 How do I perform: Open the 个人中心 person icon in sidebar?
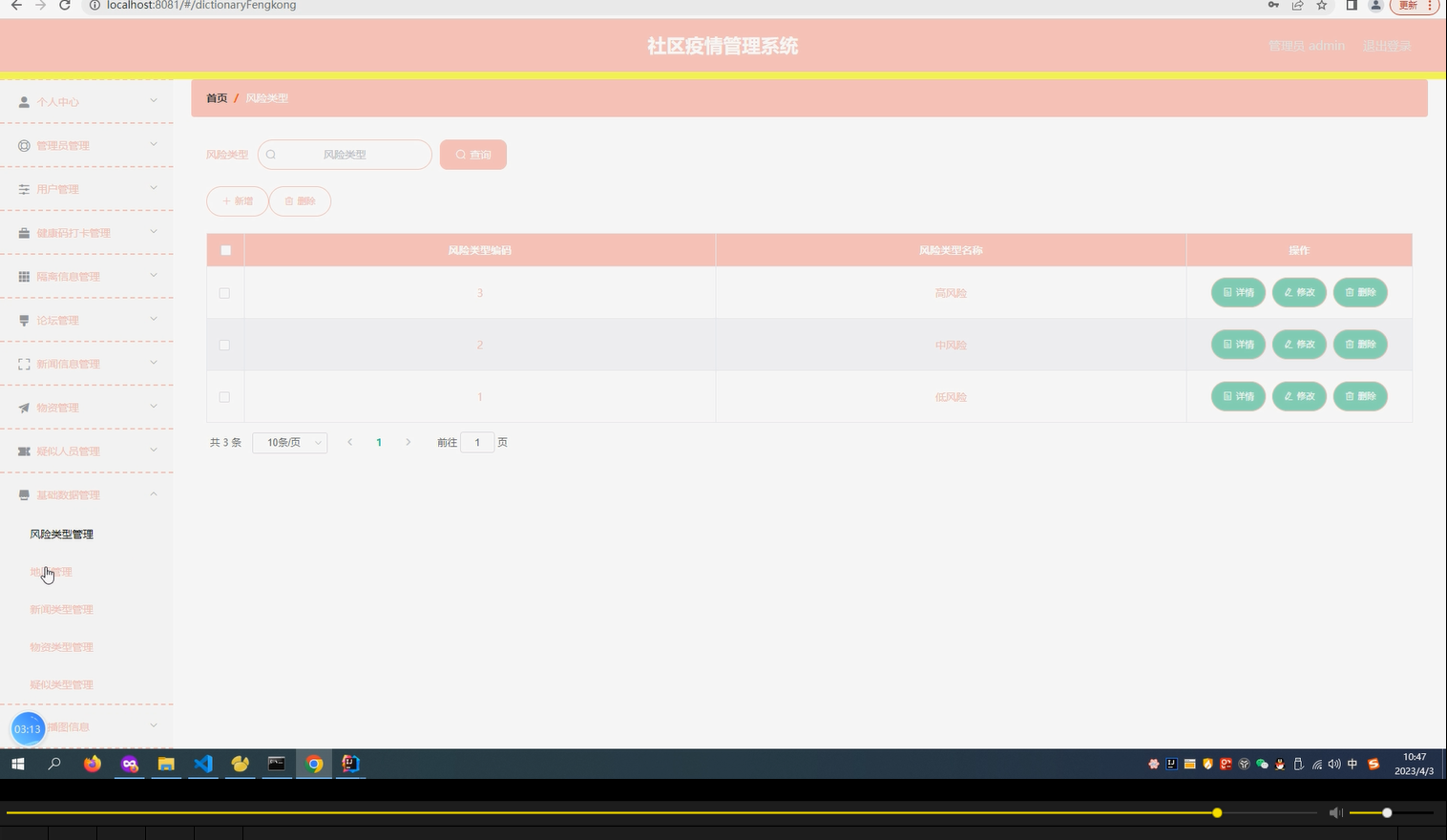pos(23,101)
